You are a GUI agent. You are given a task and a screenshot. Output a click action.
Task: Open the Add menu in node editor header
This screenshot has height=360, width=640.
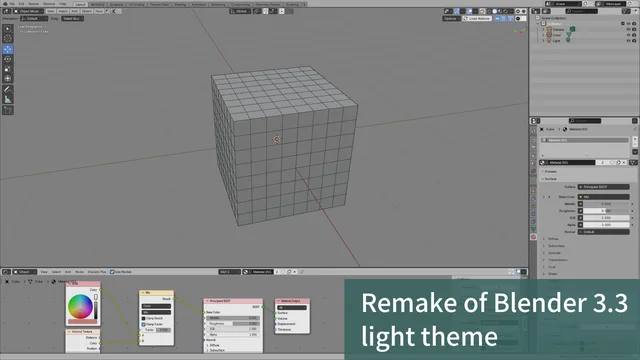[68, 272]
